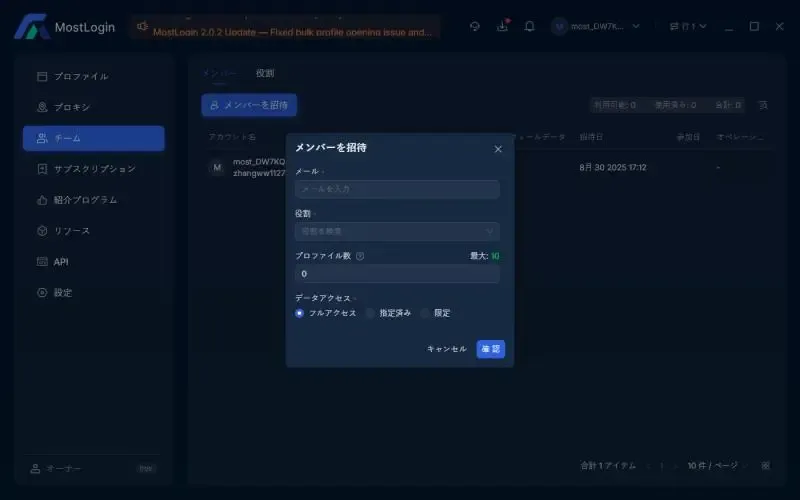Close the メンバーを招待 dialog

click(x=498, y=149)
